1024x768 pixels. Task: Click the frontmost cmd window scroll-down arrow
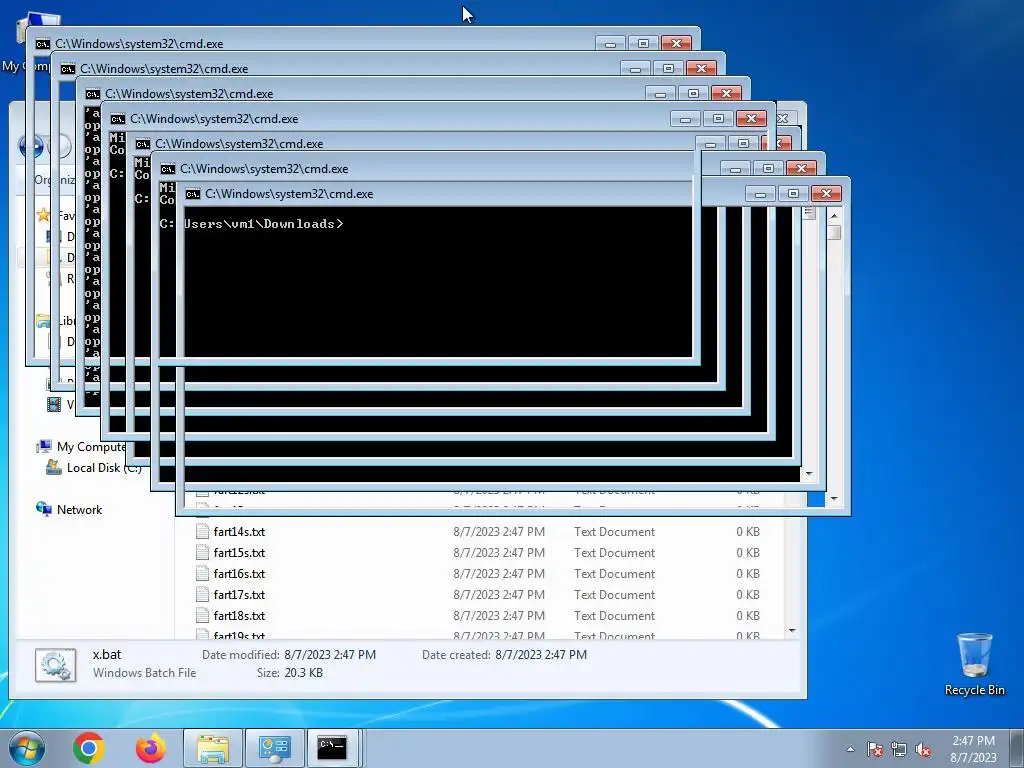pyautogui.click(x=834, y=499)
